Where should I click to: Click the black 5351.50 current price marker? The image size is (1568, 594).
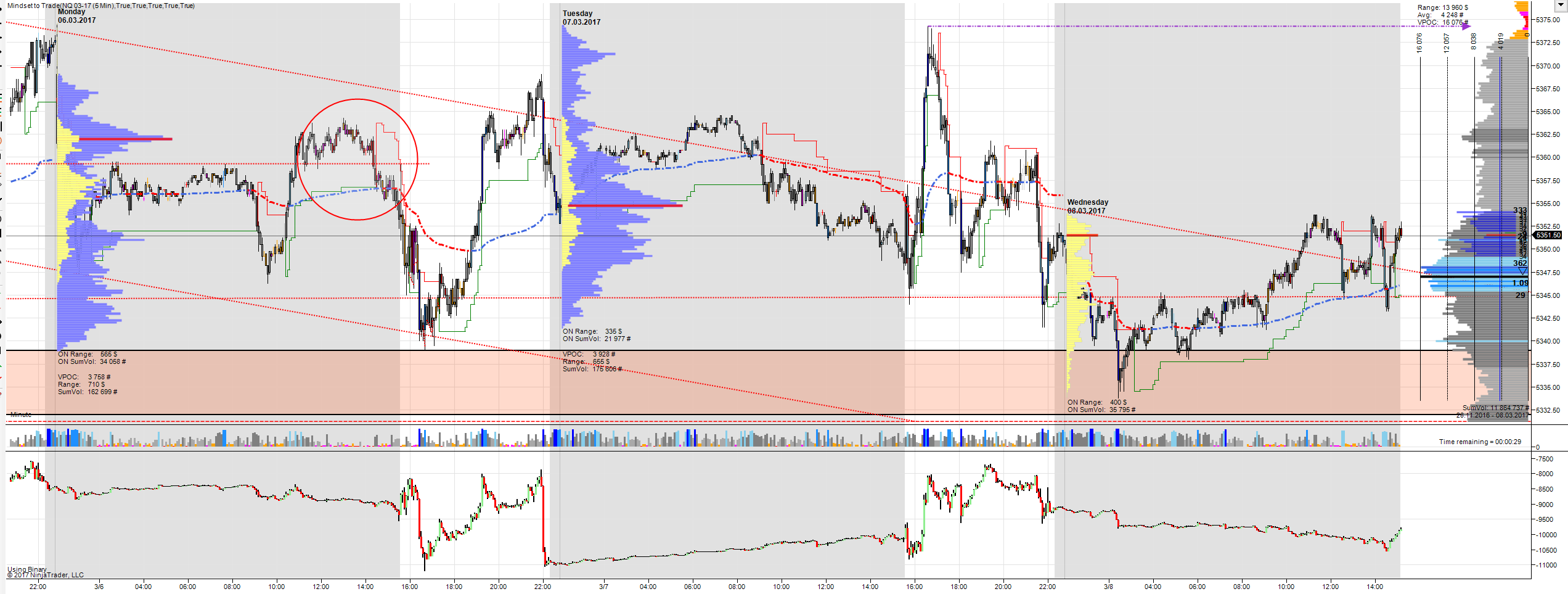click(x=1548, y=235)
